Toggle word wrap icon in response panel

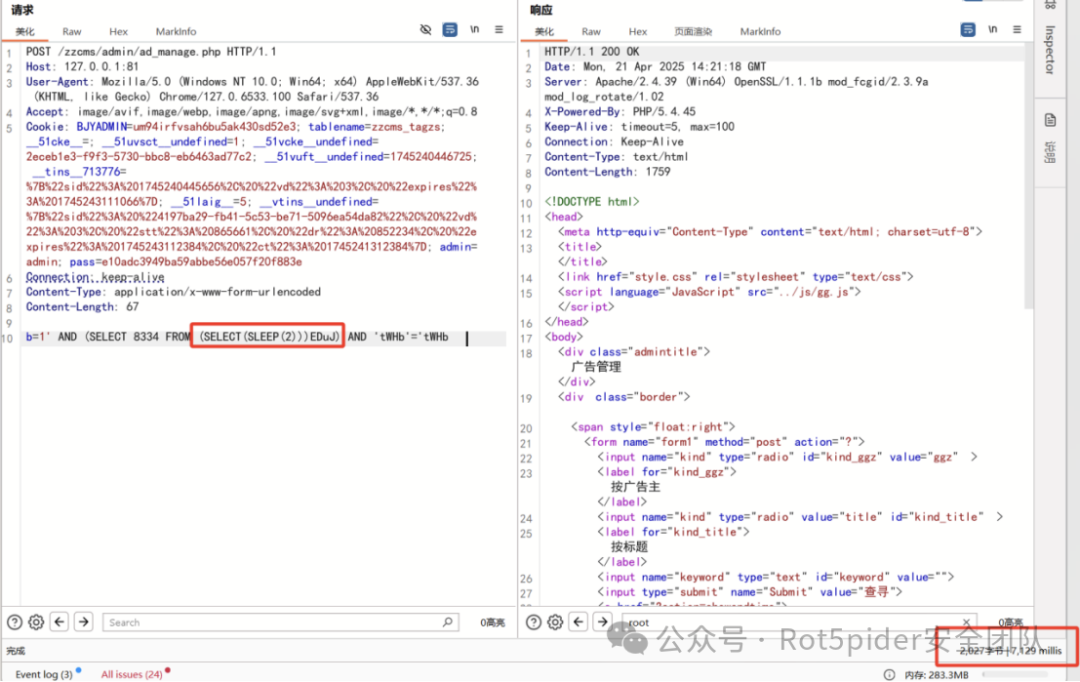[968, 30]
